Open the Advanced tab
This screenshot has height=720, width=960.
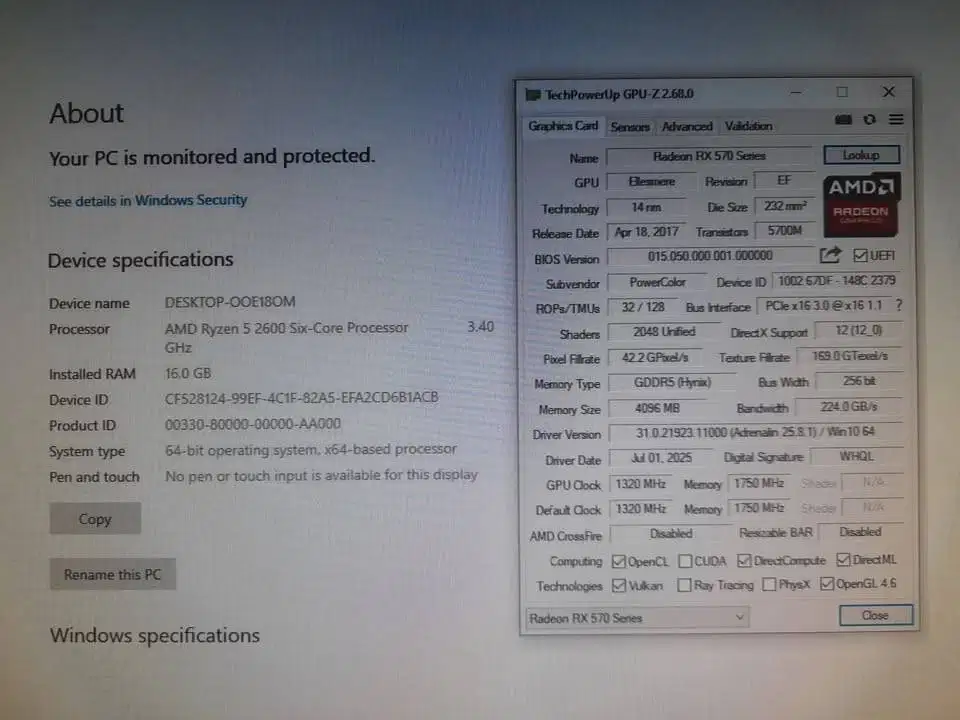[687, 127]
